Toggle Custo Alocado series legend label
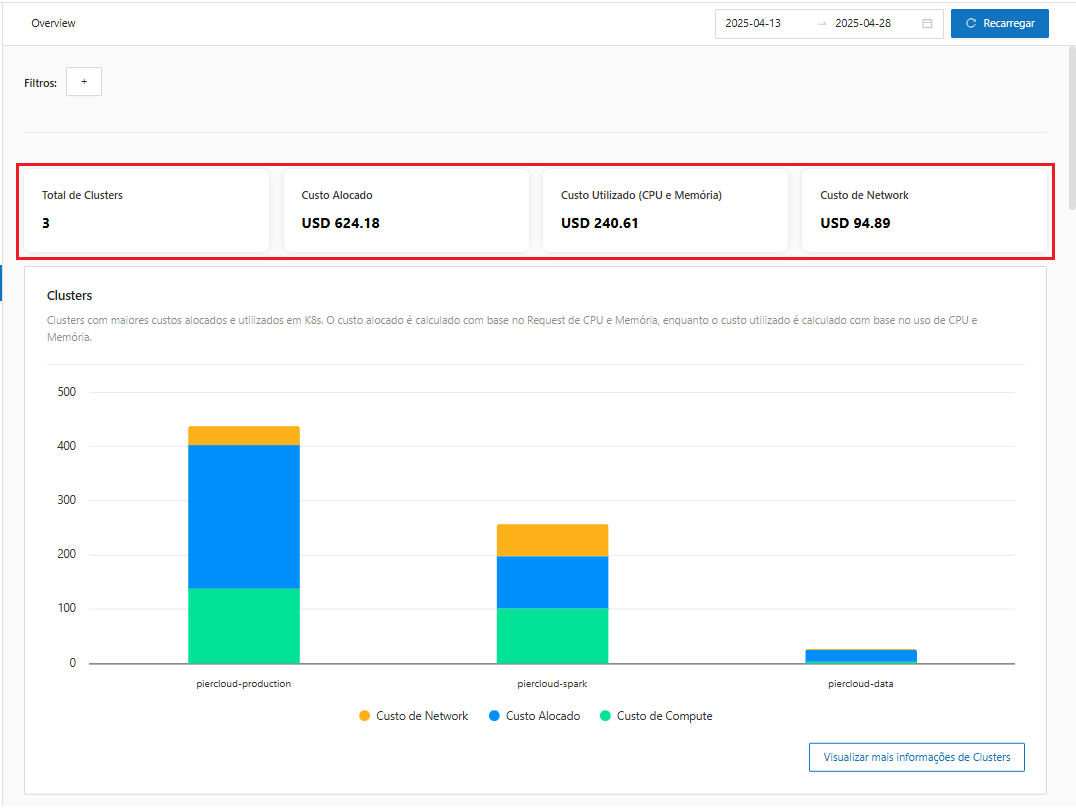Screen dimensions: 1076x808 tap(543, 716)
